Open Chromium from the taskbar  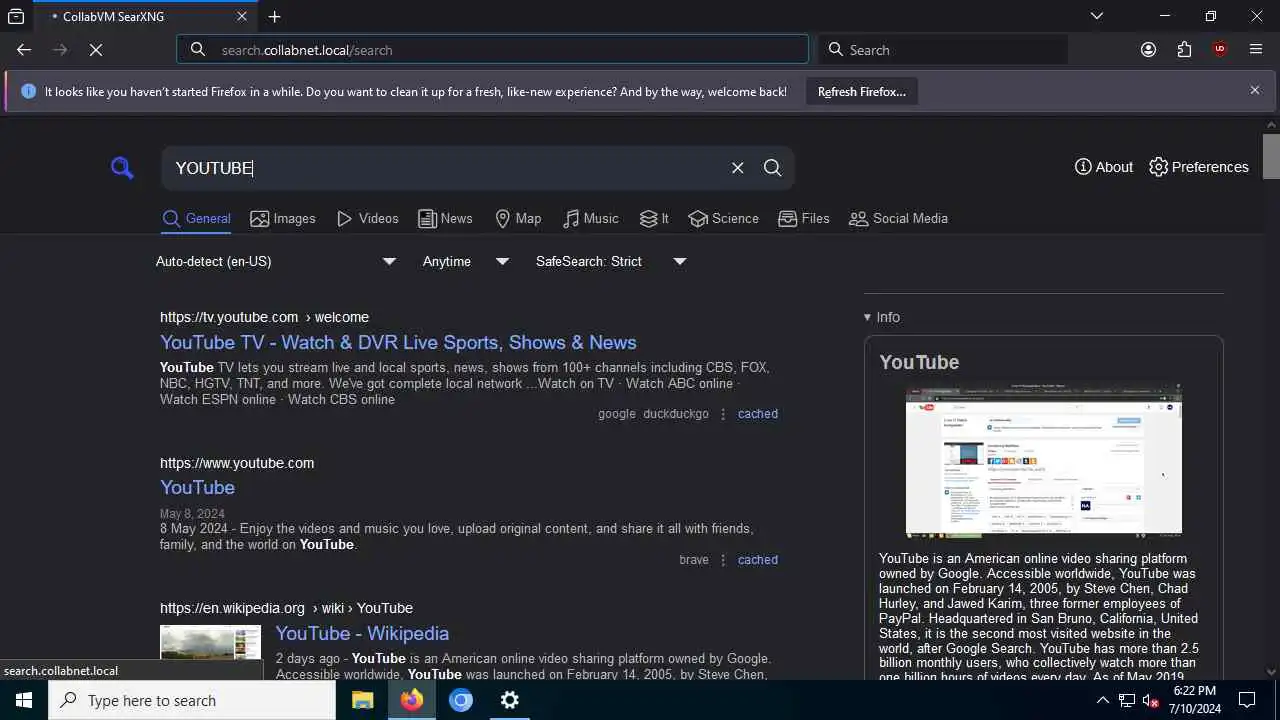point(461,700)
